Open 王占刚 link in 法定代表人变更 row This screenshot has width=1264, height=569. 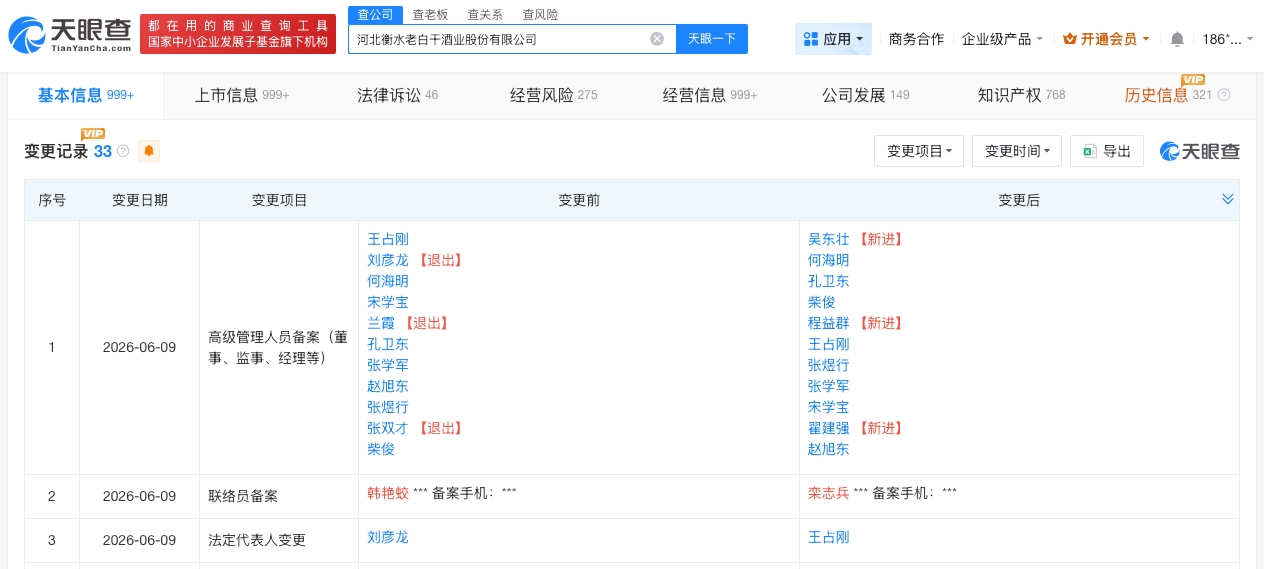[x=829, y=537]
